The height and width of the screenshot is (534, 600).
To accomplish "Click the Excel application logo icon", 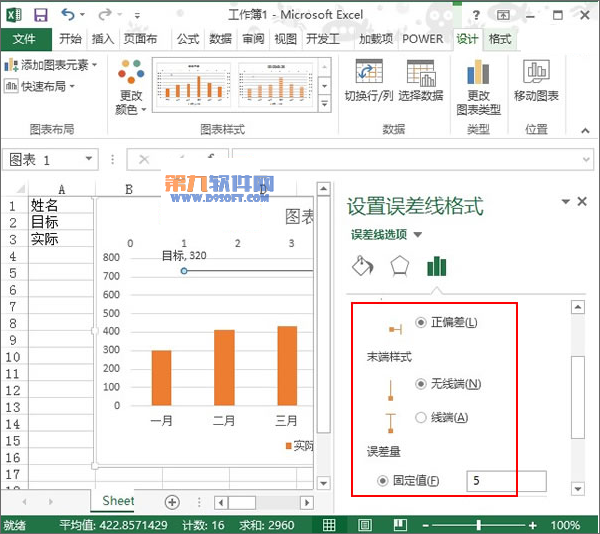I will [14, 15].
